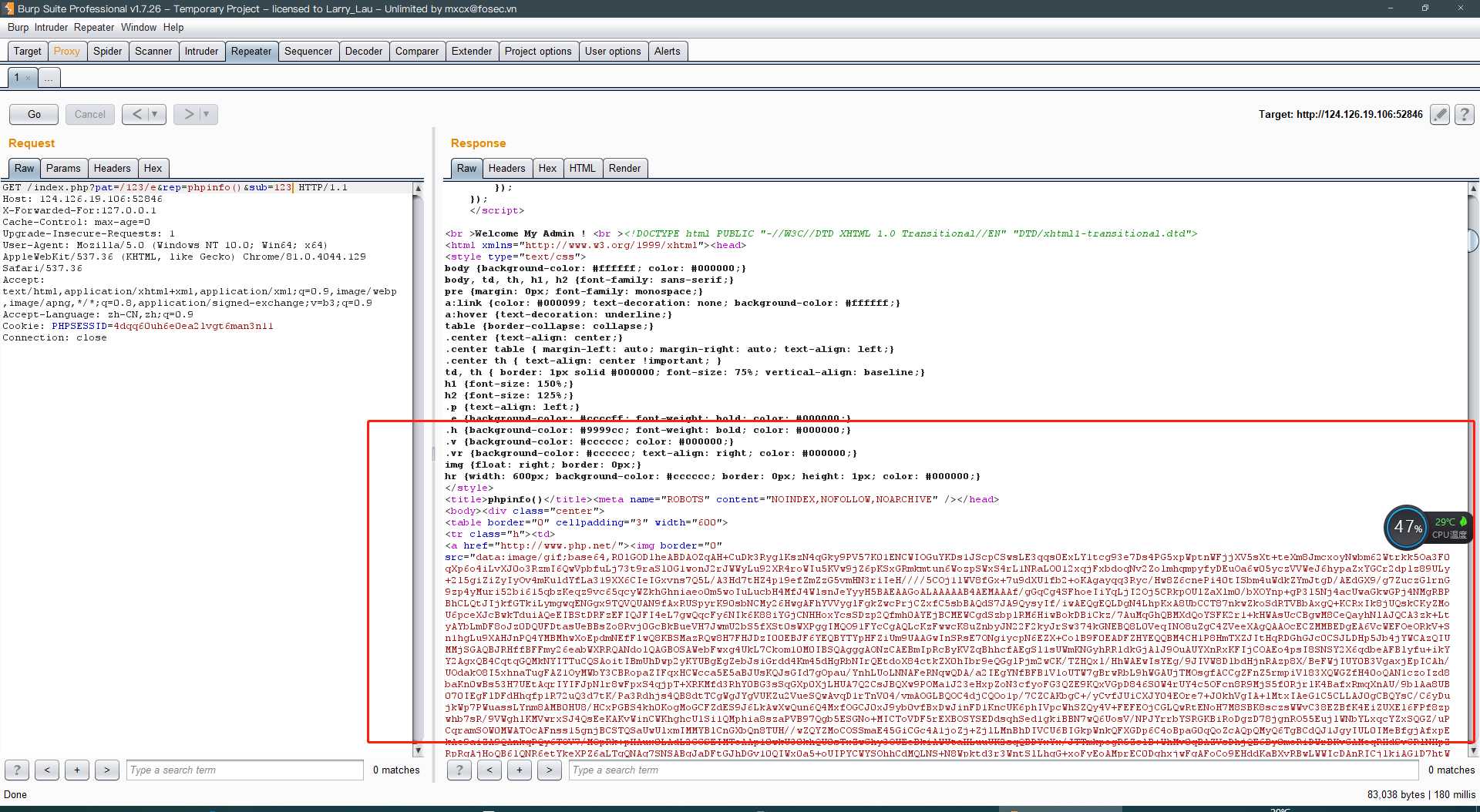Go forward to next request
Image resolution: width=1480 pixels, height=812 pixels.
point(188,115)
